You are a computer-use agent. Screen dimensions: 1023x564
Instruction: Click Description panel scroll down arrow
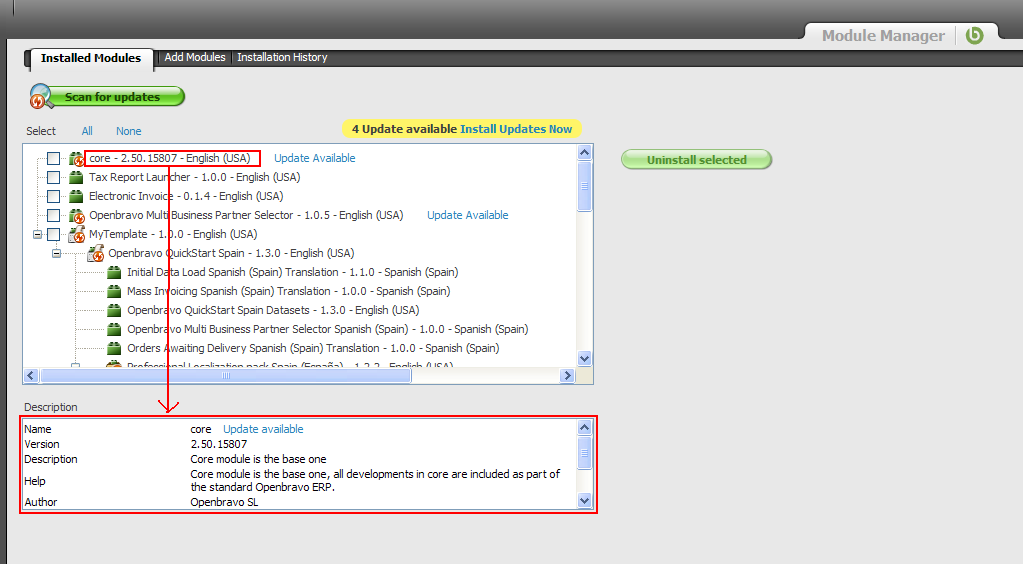coord(585,501)
